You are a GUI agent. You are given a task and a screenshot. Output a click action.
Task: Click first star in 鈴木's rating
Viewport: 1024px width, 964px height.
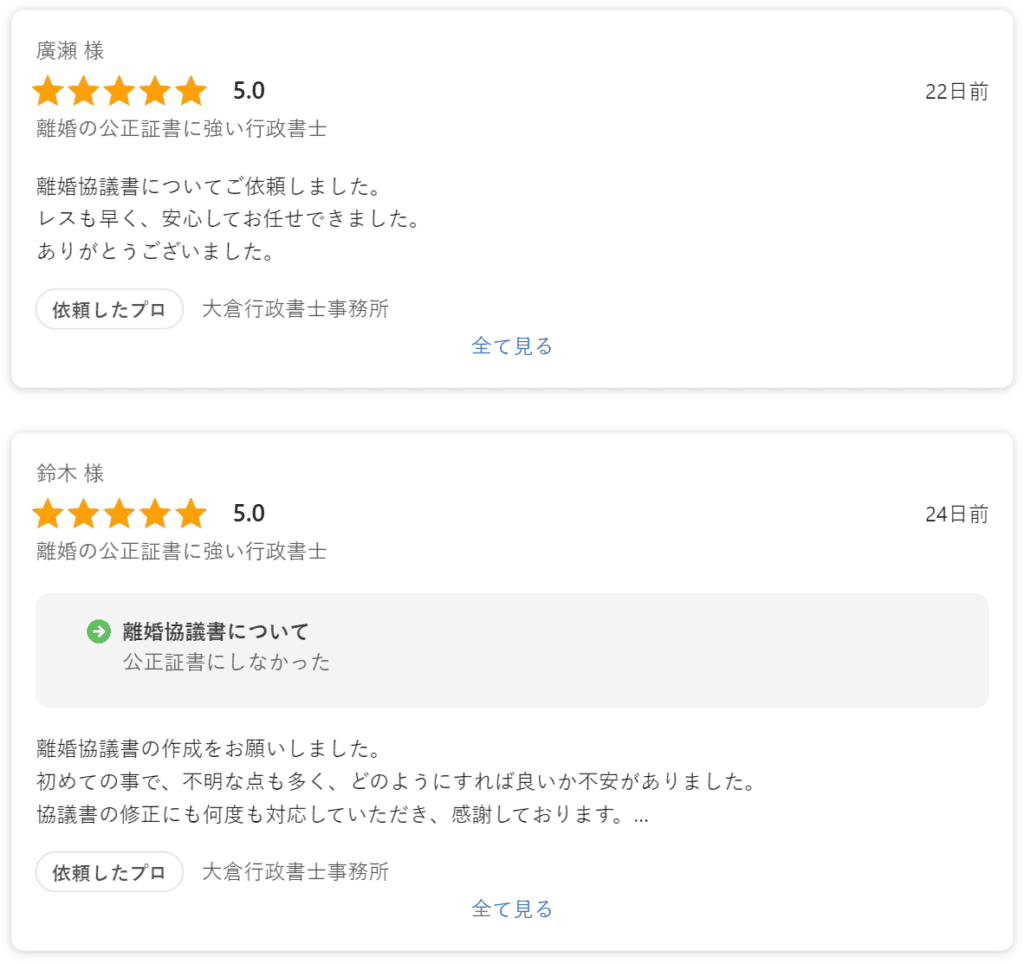(x=48, y=515)
